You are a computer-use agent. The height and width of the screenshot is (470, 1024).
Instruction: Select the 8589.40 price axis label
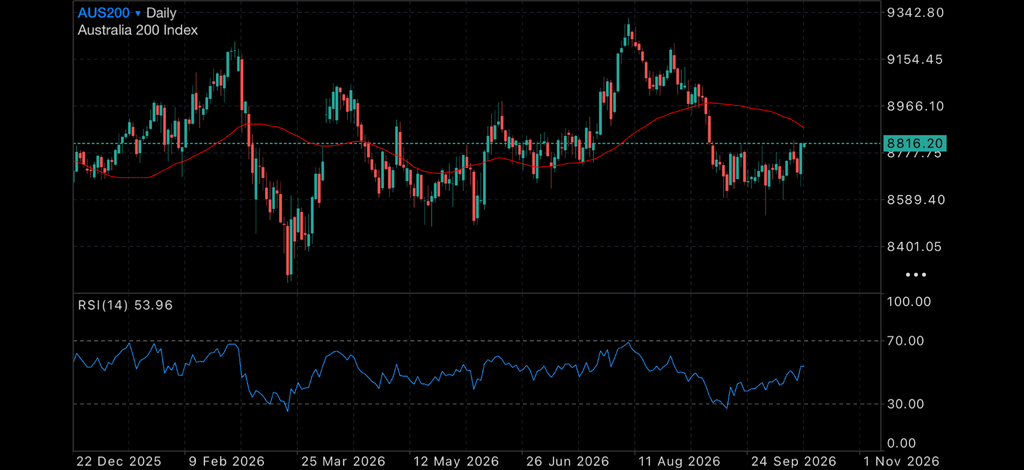pos(916,199)
